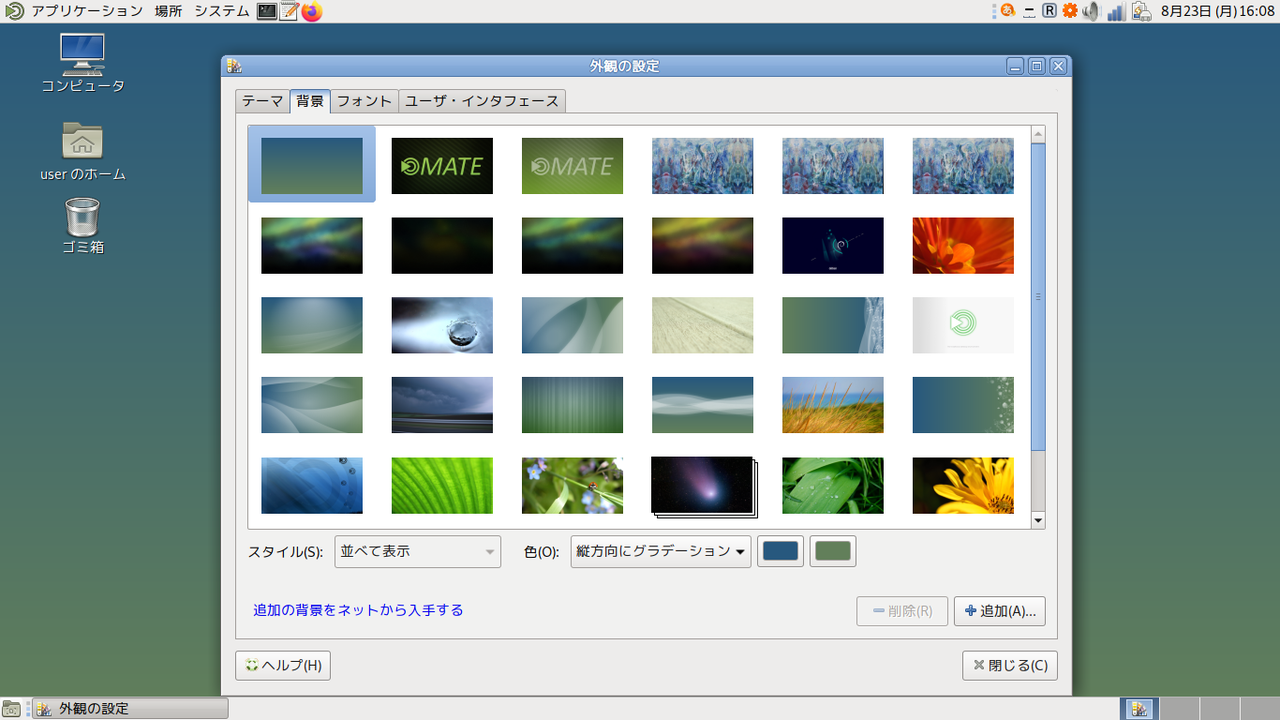The width and height of the screenshot is (1280, 720).
Task: Open the アプリケーション menu
Action: point(87,11)
